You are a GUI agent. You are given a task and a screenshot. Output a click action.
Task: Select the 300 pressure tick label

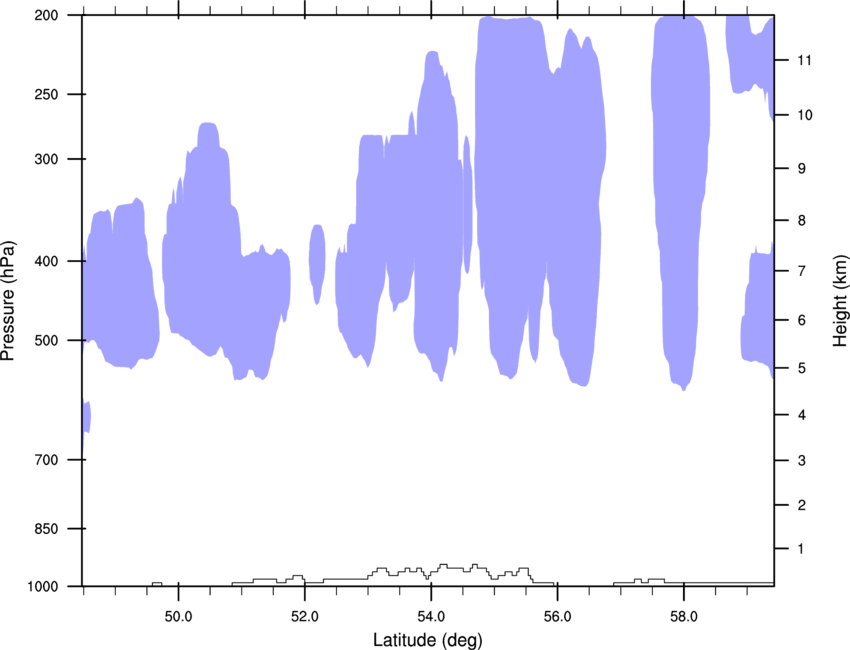click(46, 159)
